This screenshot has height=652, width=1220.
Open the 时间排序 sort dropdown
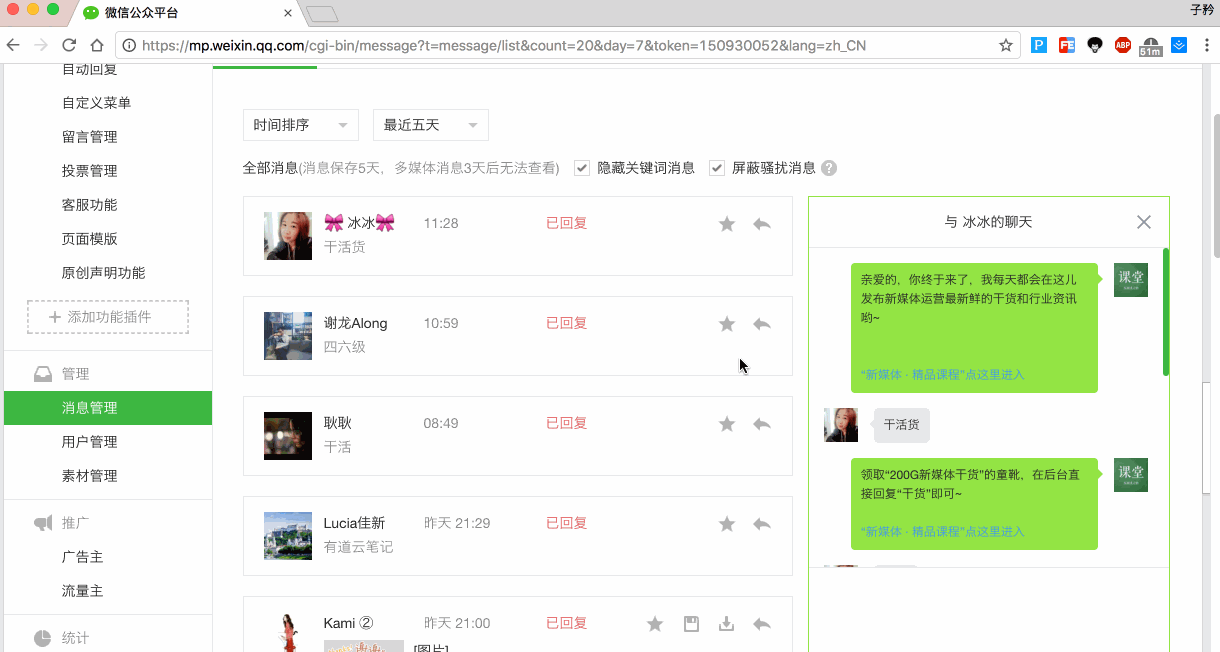[300, 125]
